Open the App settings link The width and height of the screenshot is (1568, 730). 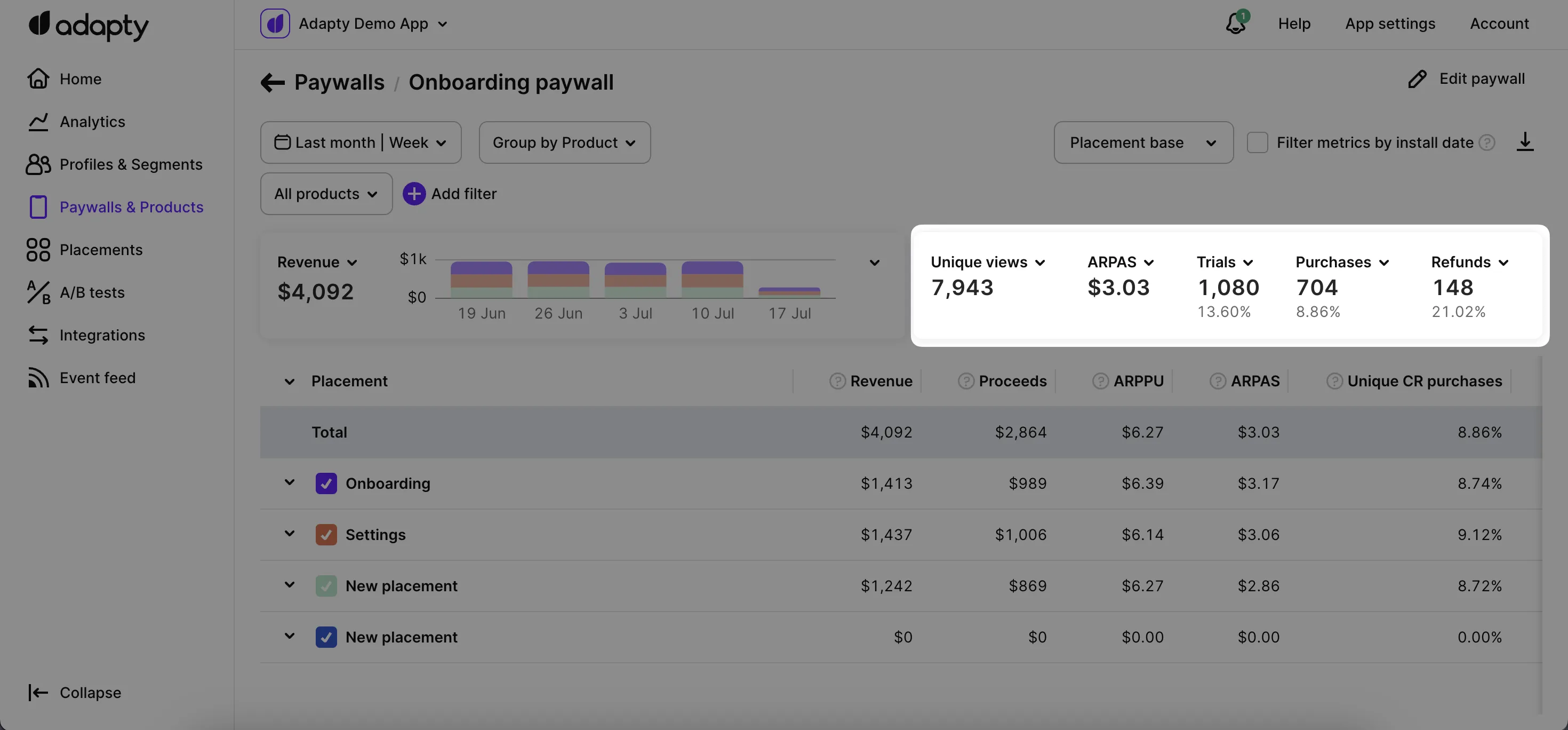pos(1390,23)
